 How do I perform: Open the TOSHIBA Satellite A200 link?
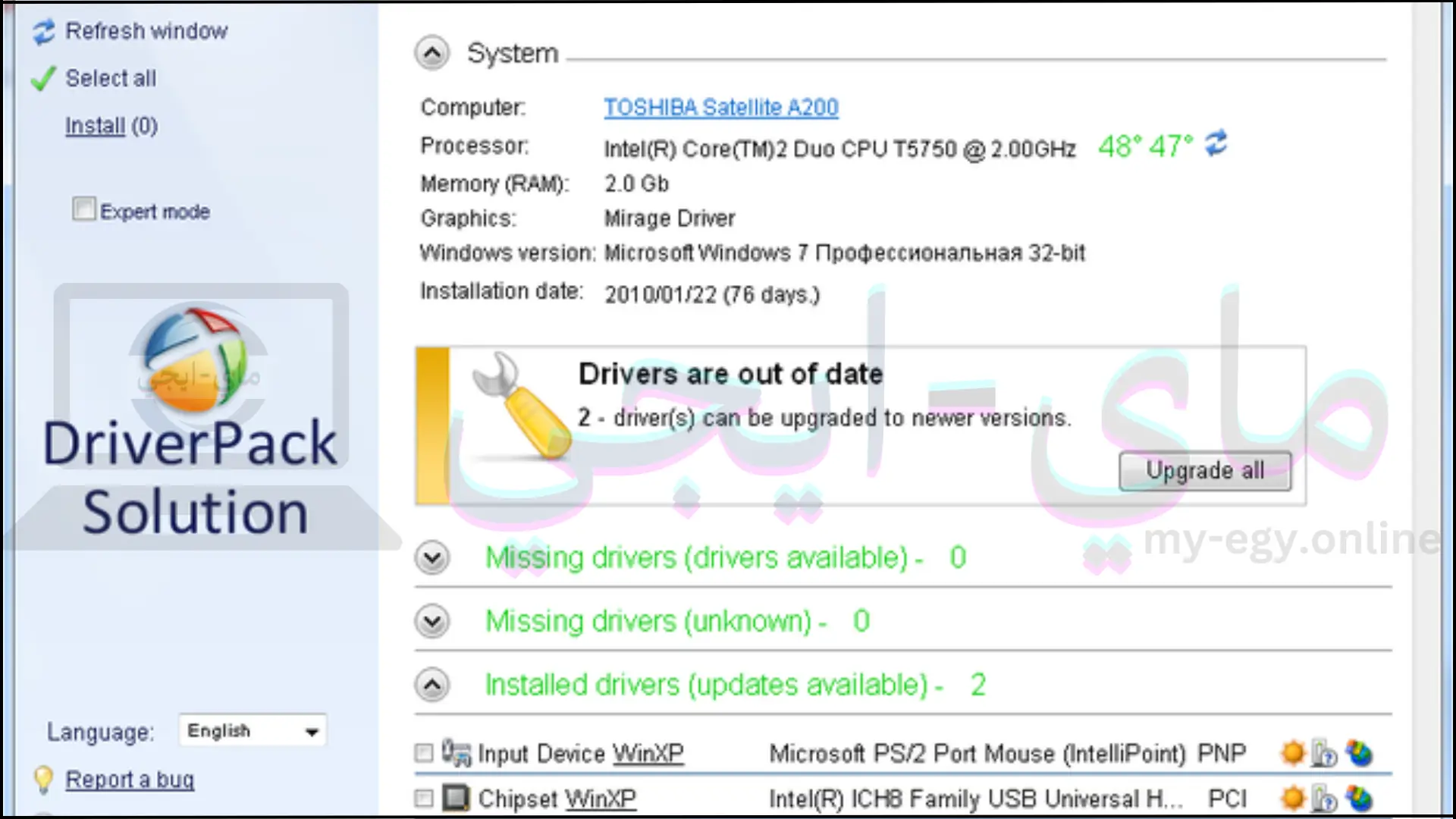[x=721, y=108]
